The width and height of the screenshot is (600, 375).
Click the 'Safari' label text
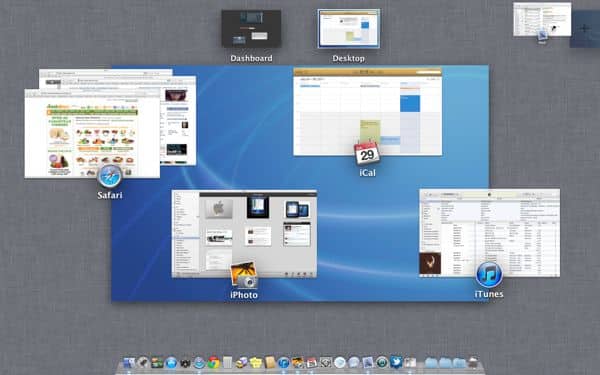(x=110, y=195)
